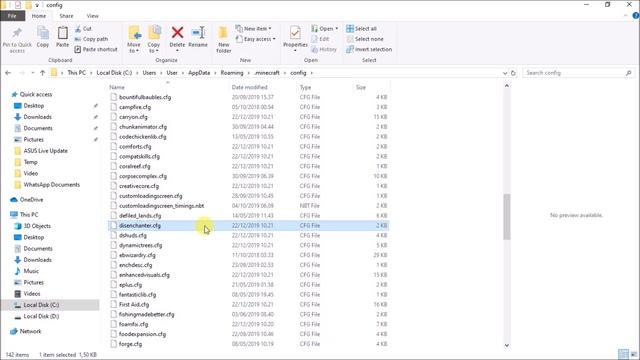The image size is (640, 360).
Task: Open Music folder in sidebar
Action: tap(31, 271)
